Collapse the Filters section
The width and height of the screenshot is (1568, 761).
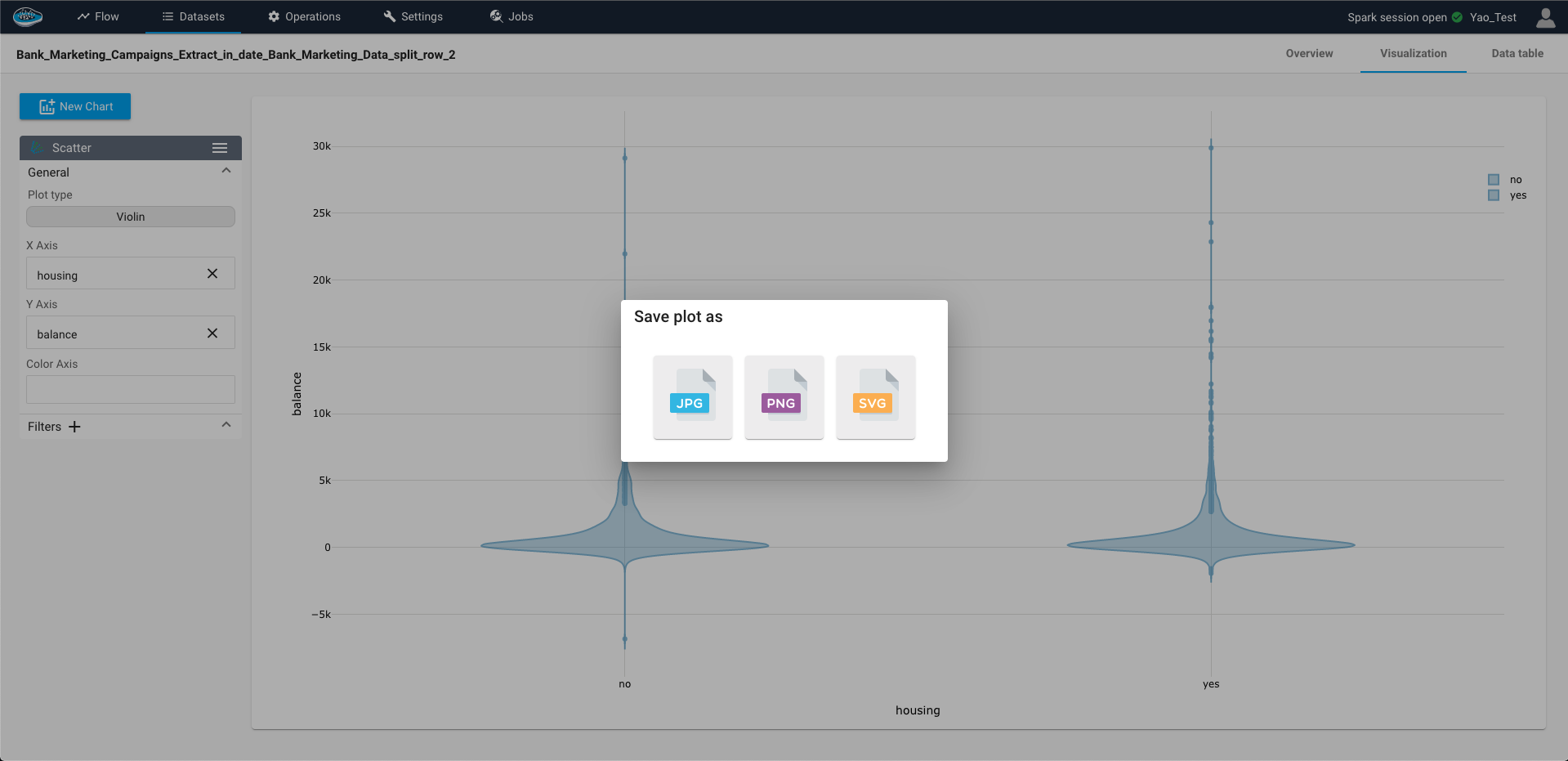(226, 425)
